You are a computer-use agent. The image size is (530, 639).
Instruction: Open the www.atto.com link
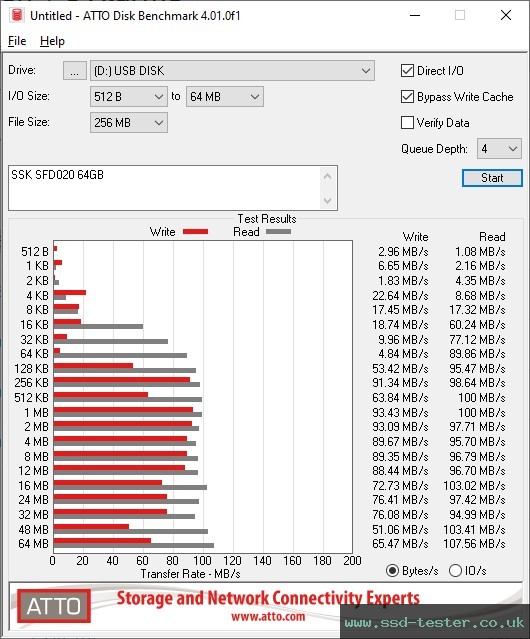pos(268,617)
